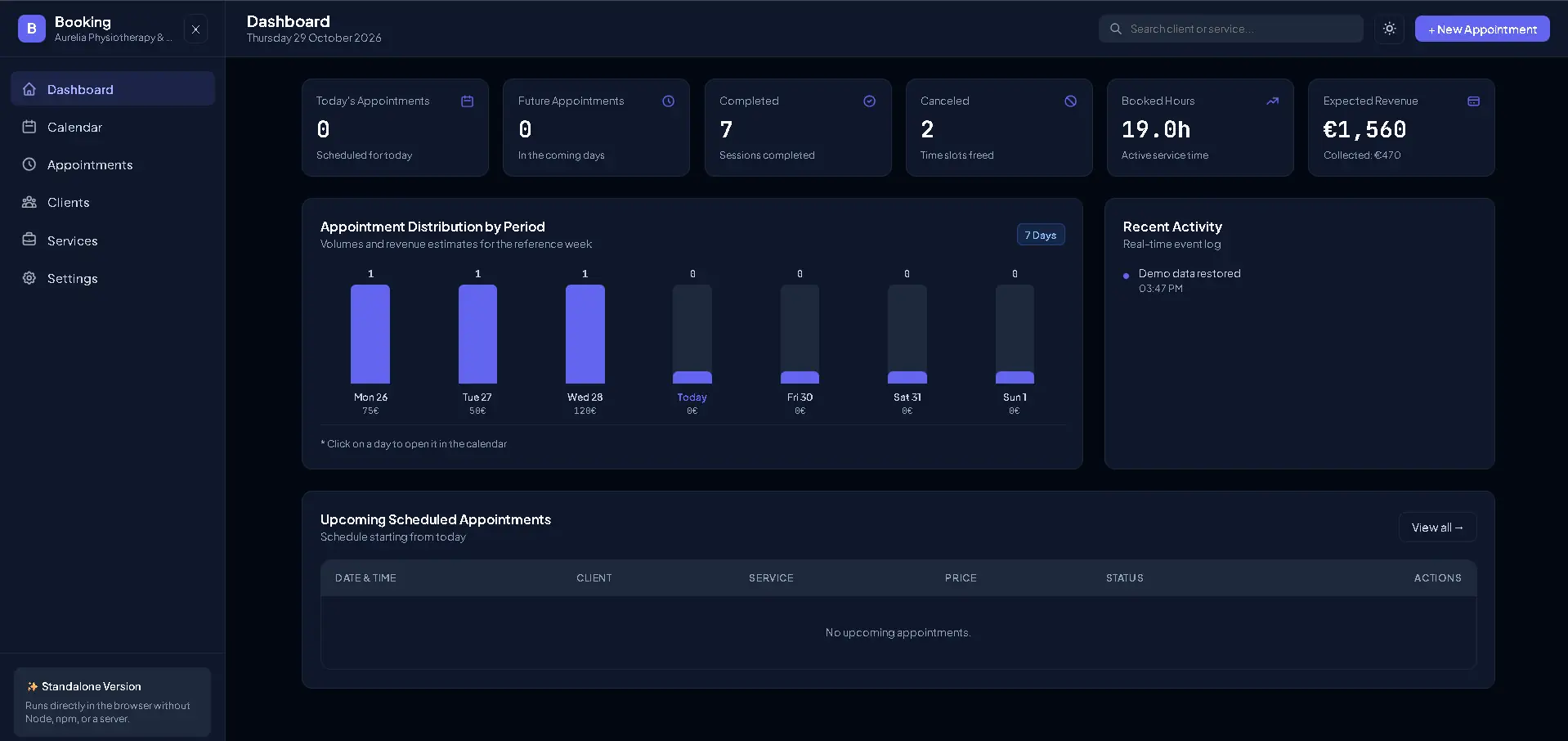The image size is (1568, 741).
Task: Select the Today bar in the chart
Action: point(692,334)
